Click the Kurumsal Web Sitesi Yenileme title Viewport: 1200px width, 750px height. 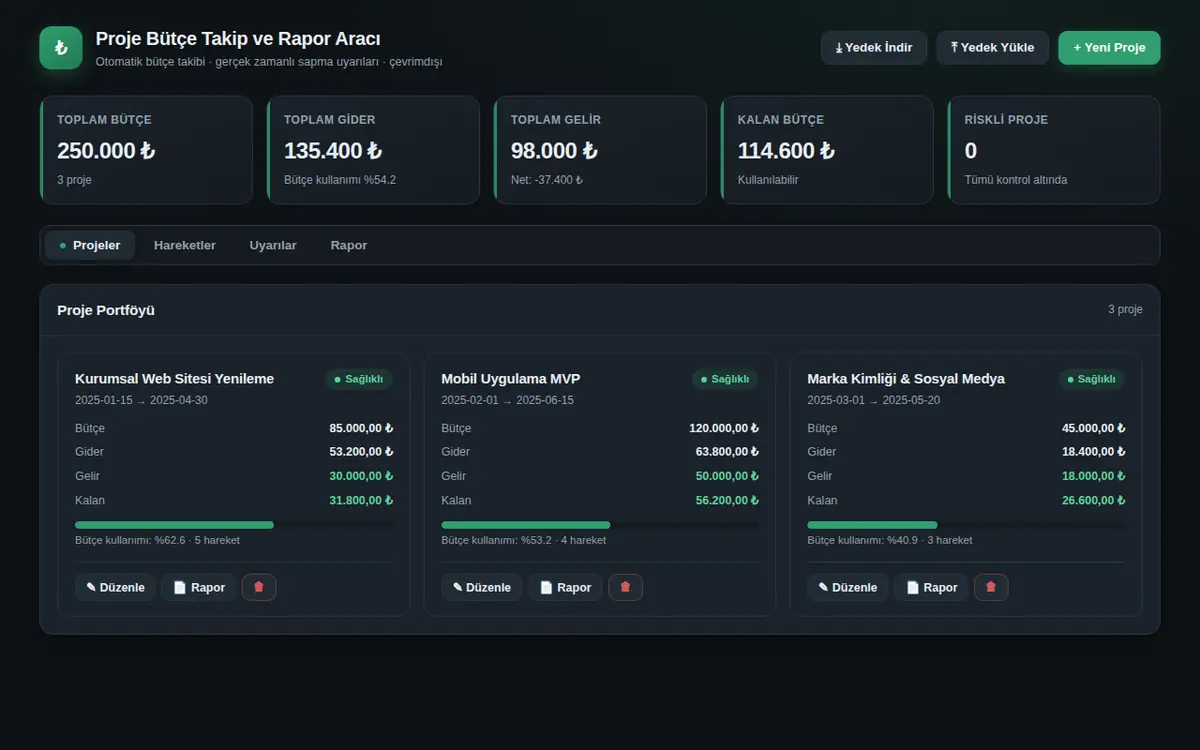click(x=174, y=379)
